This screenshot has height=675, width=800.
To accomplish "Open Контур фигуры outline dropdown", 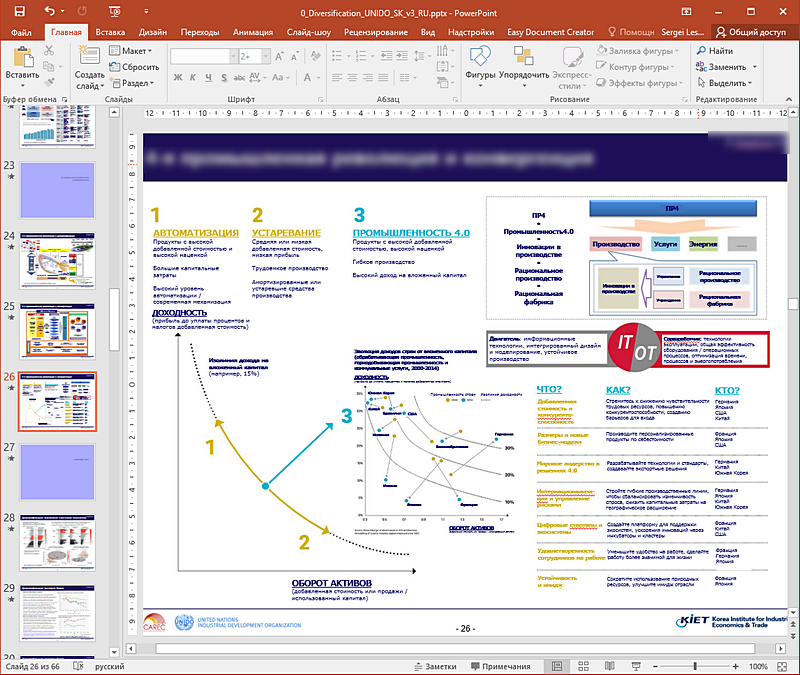I will click(635, 66).
